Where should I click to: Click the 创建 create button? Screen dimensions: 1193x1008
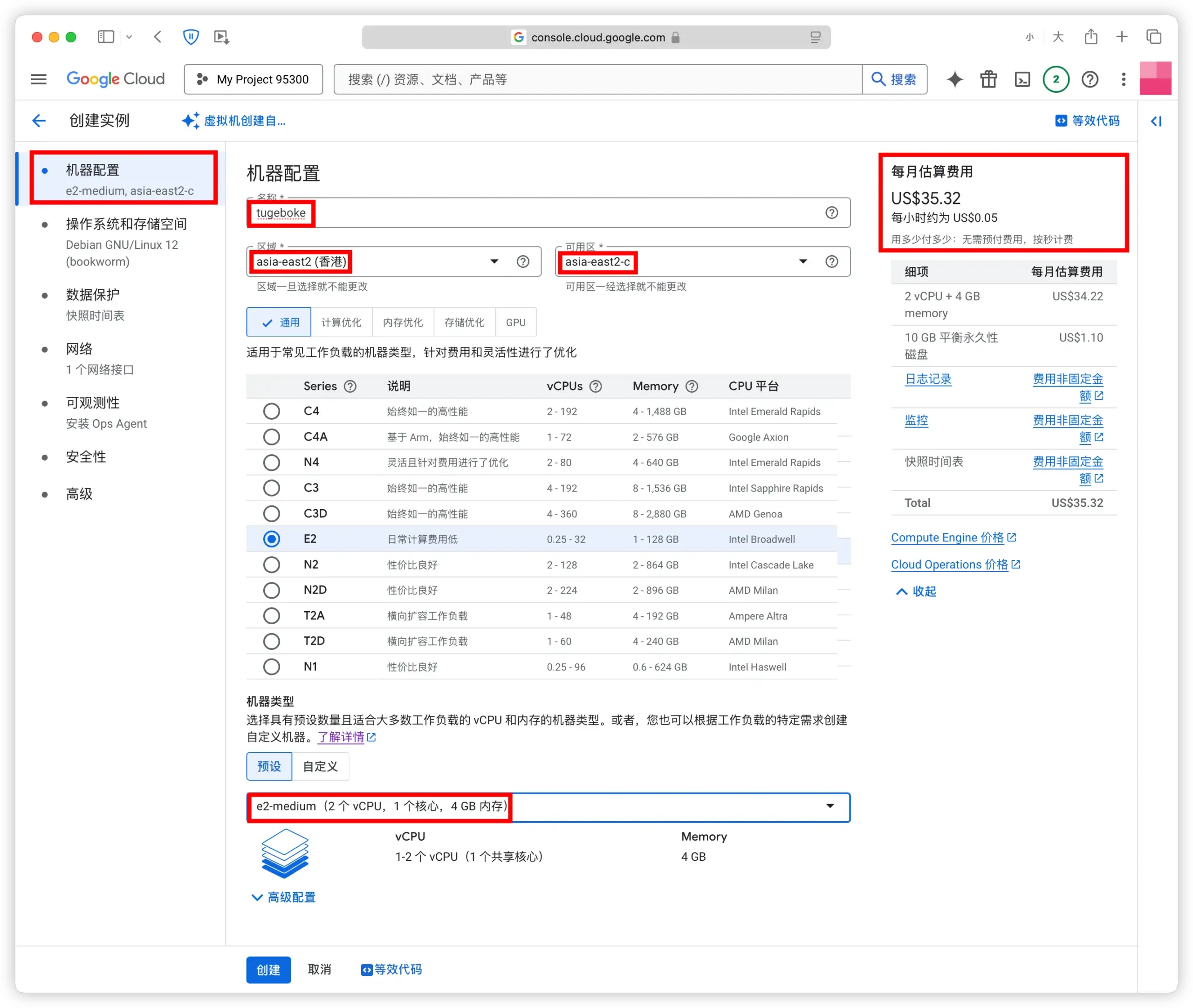(x=268, y=970)
